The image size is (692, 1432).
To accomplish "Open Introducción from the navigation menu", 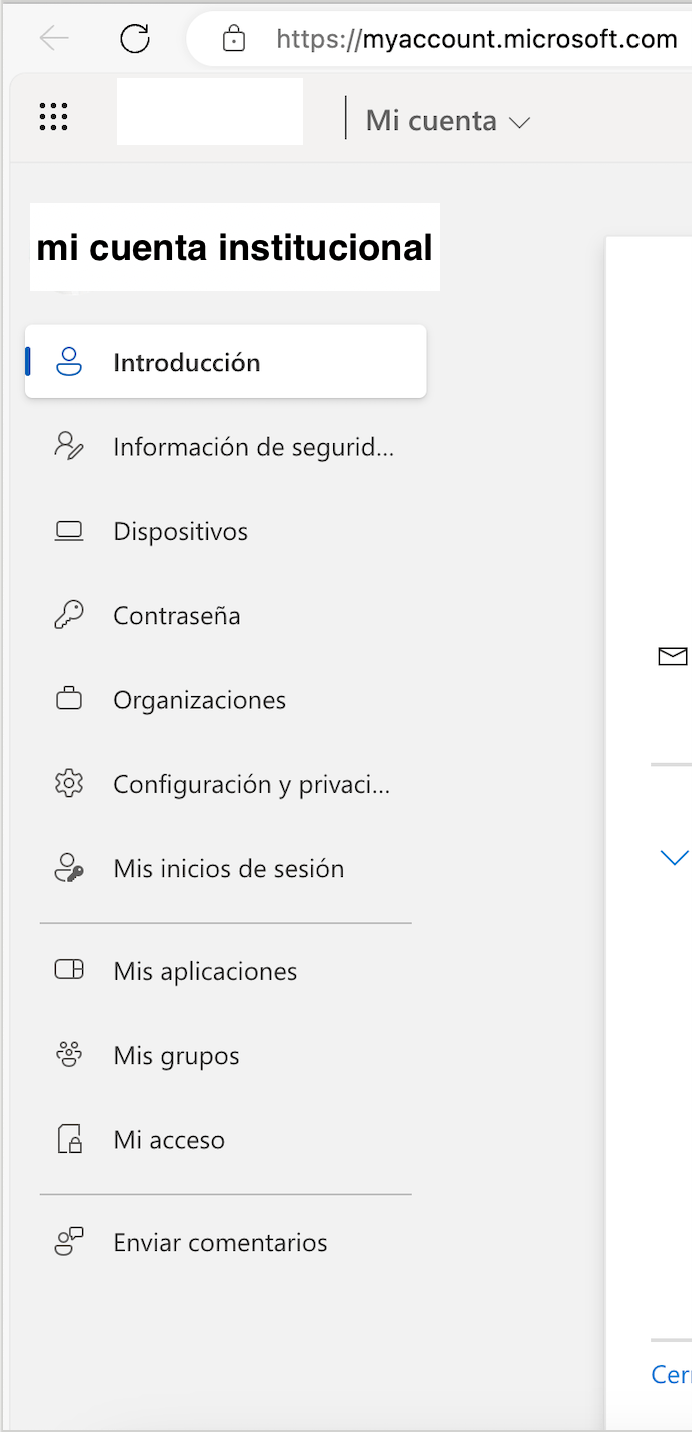I will [186, 361].
